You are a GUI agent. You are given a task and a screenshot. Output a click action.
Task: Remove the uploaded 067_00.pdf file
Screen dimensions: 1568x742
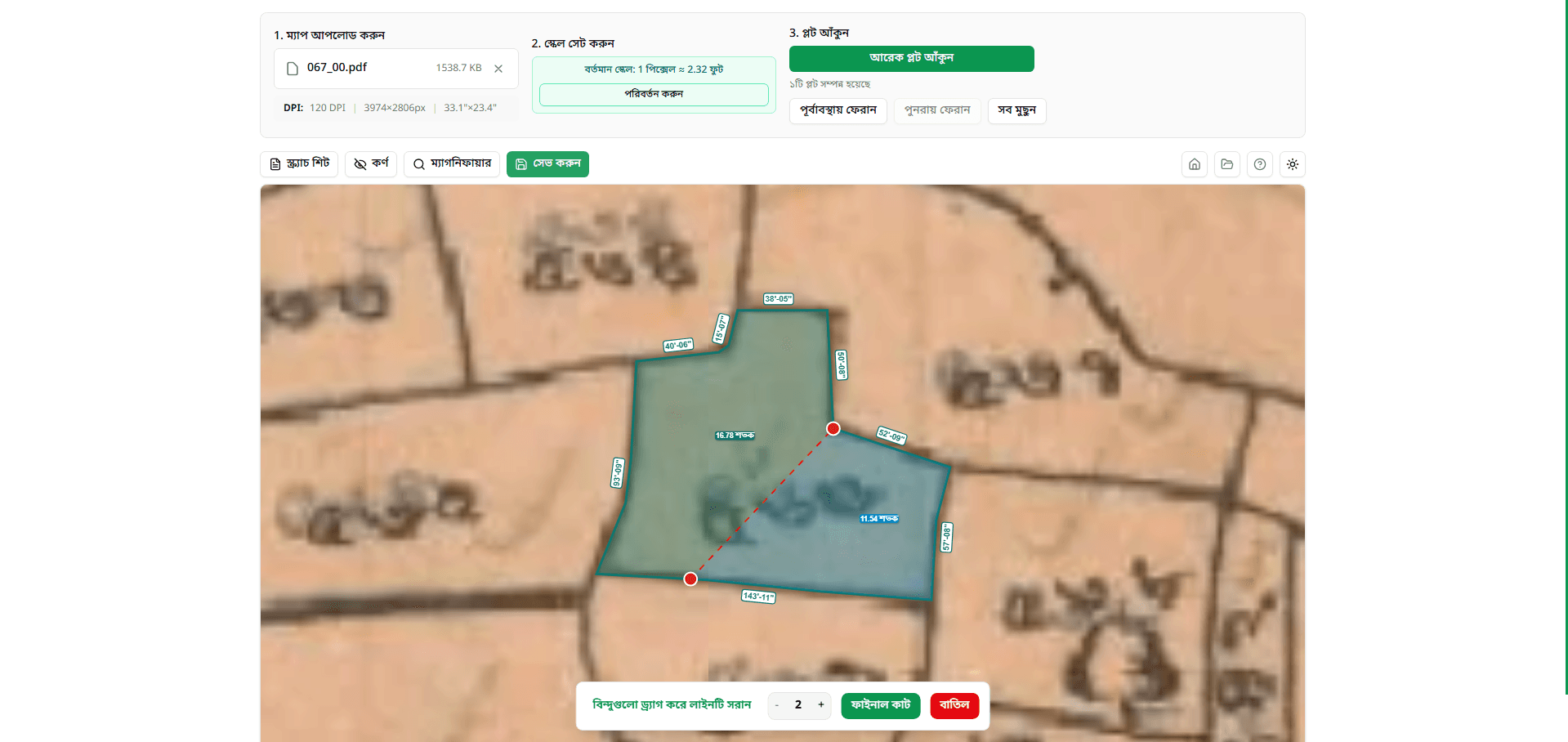[498, 69]
